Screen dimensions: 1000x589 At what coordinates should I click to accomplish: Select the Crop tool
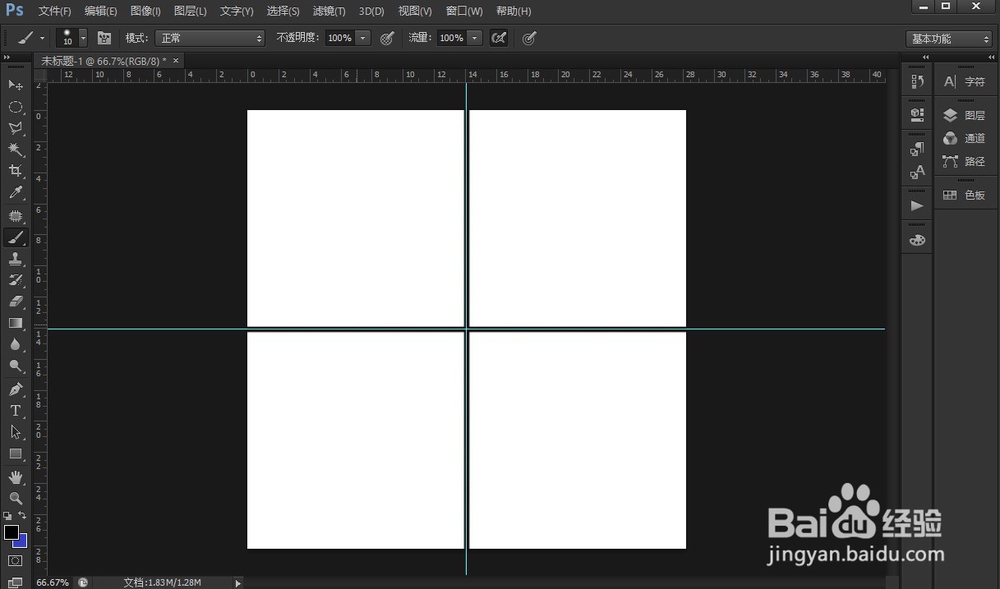click(x=15, y=171)
